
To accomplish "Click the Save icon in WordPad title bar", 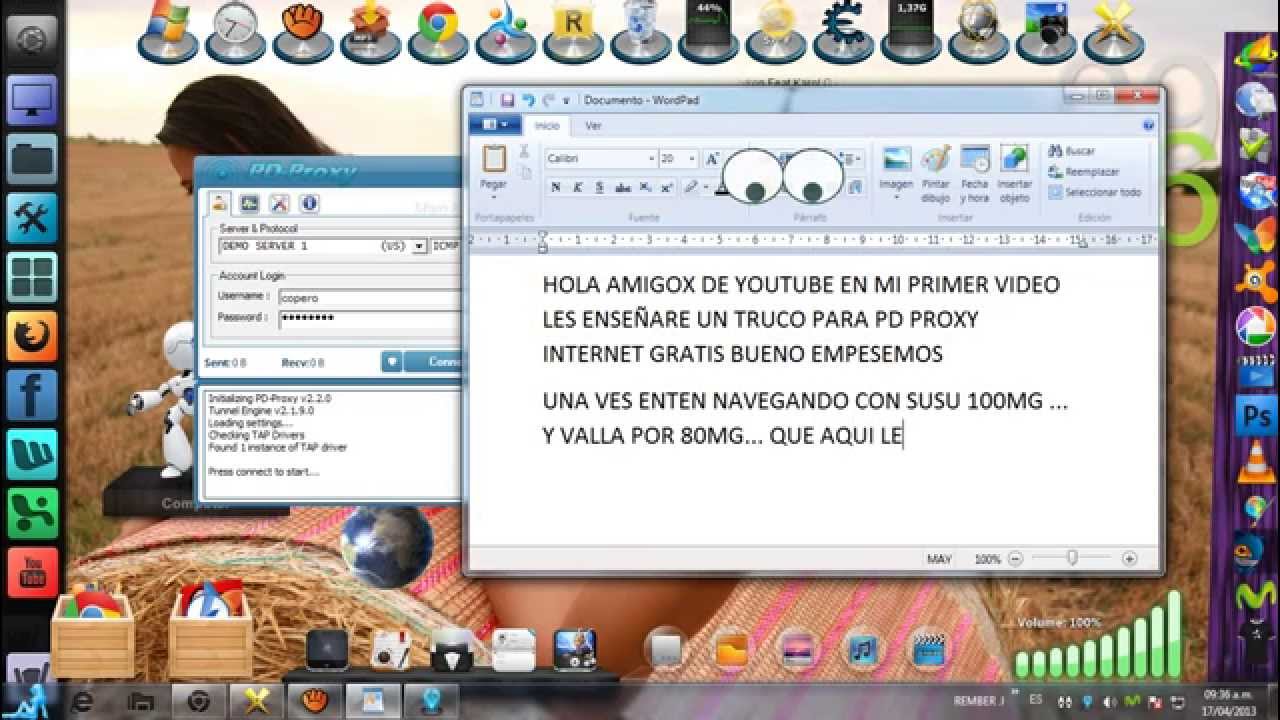I will pos(507,99).
